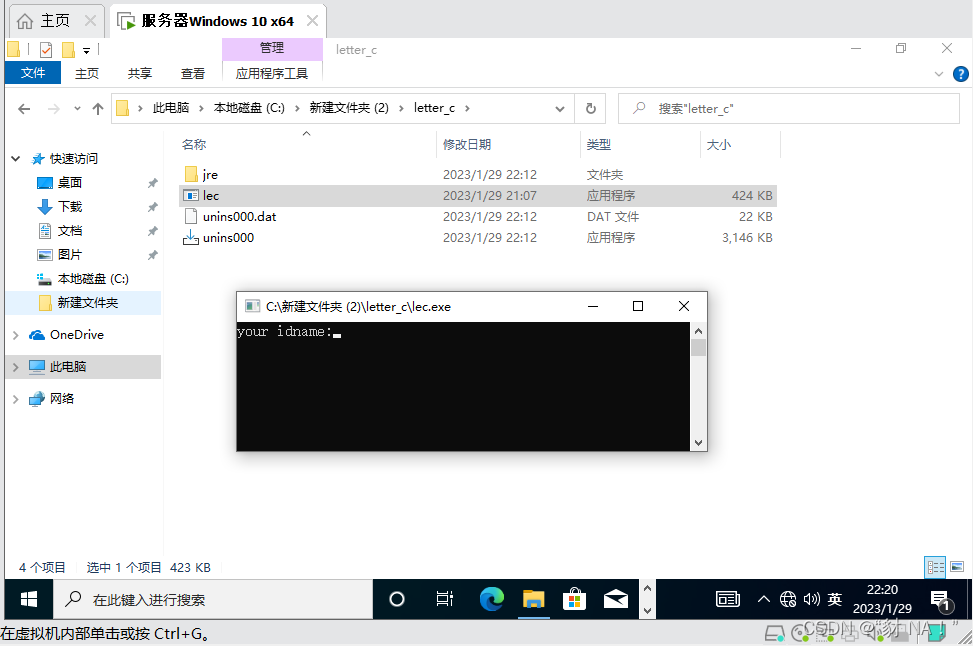
Task: Expand the hidden icons chevron in the tray
Action: click(763, 599)
